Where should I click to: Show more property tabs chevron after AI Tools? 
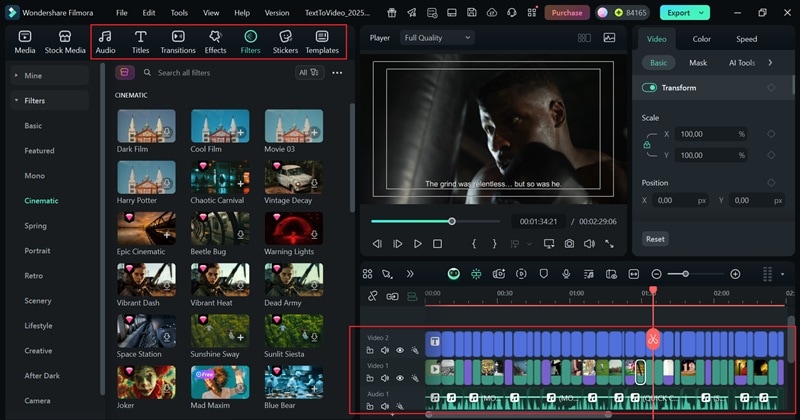point(770,63)
